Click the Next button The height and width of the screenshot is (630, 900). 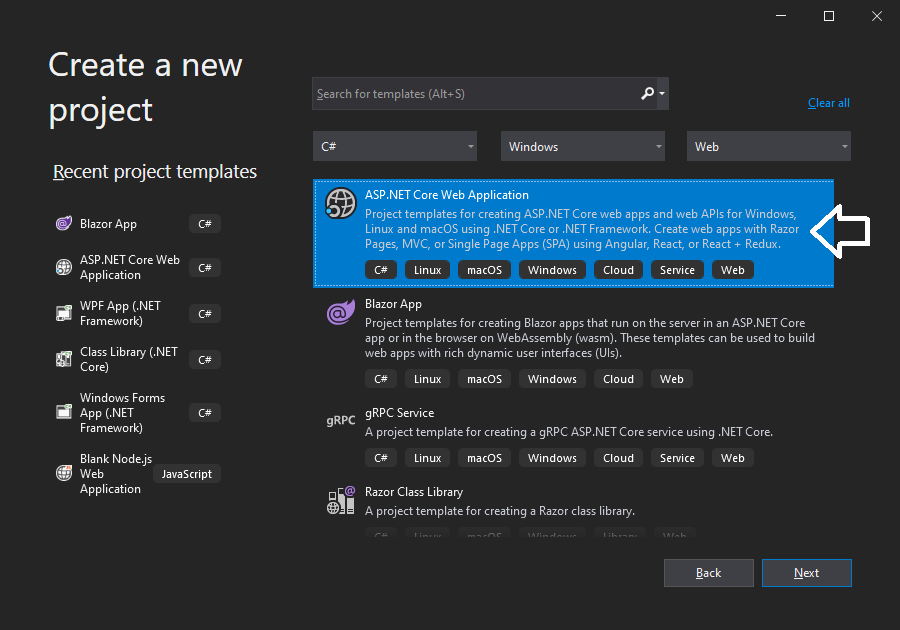click(806, 573)
